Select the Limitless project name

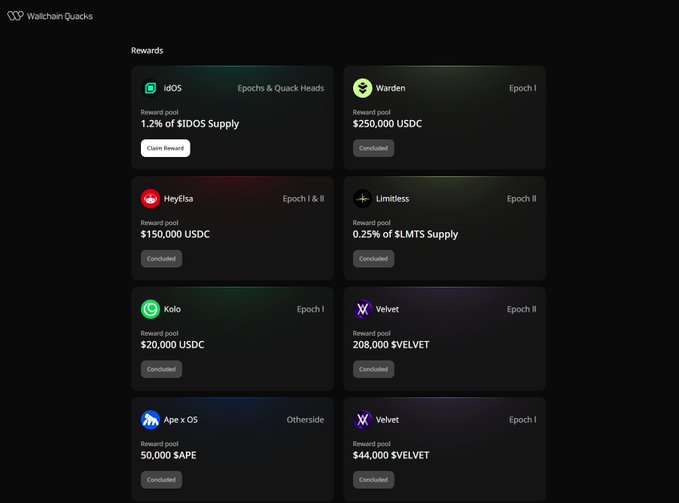coord(392,199)
